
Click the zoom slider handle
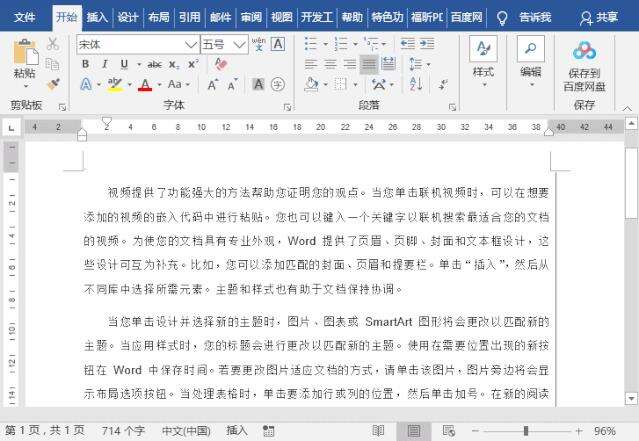click(526, 430)
